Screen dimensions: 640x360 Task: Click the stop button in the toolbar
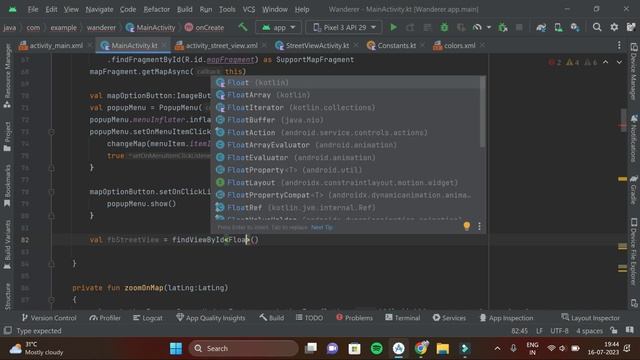point(519,27)
